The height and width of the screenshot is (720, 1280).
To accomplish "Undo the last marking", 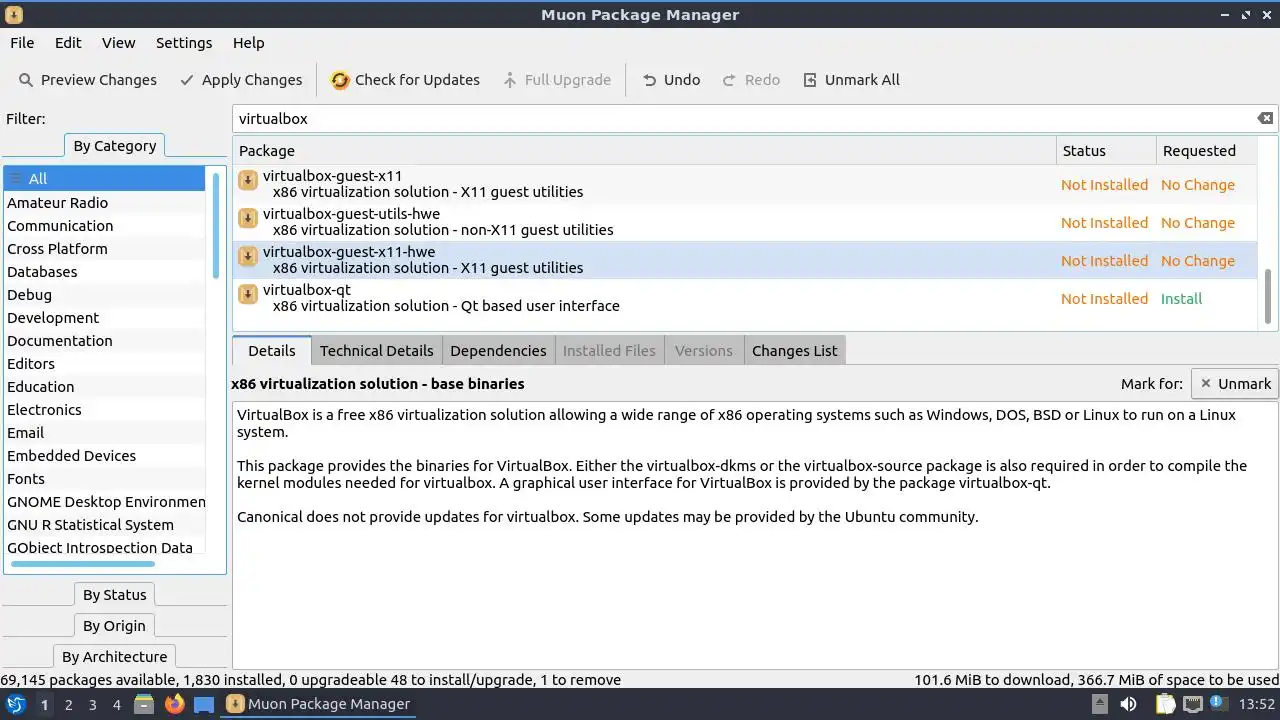I will coord(671,80).
